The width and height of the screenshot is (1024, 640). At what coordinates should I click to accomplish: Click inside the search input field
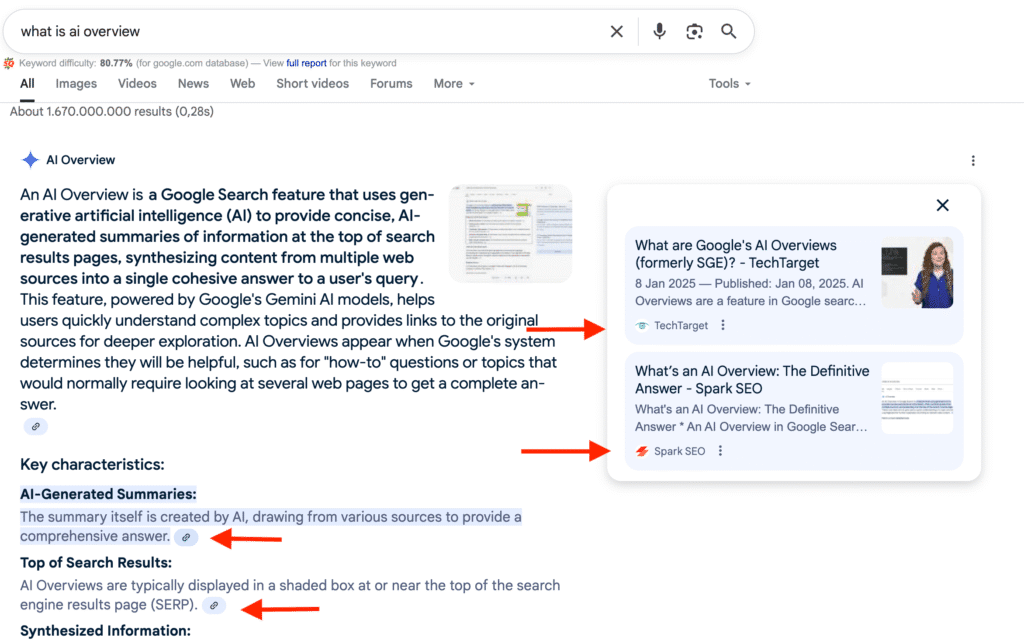pyautogui.click(x=300, y=32)
